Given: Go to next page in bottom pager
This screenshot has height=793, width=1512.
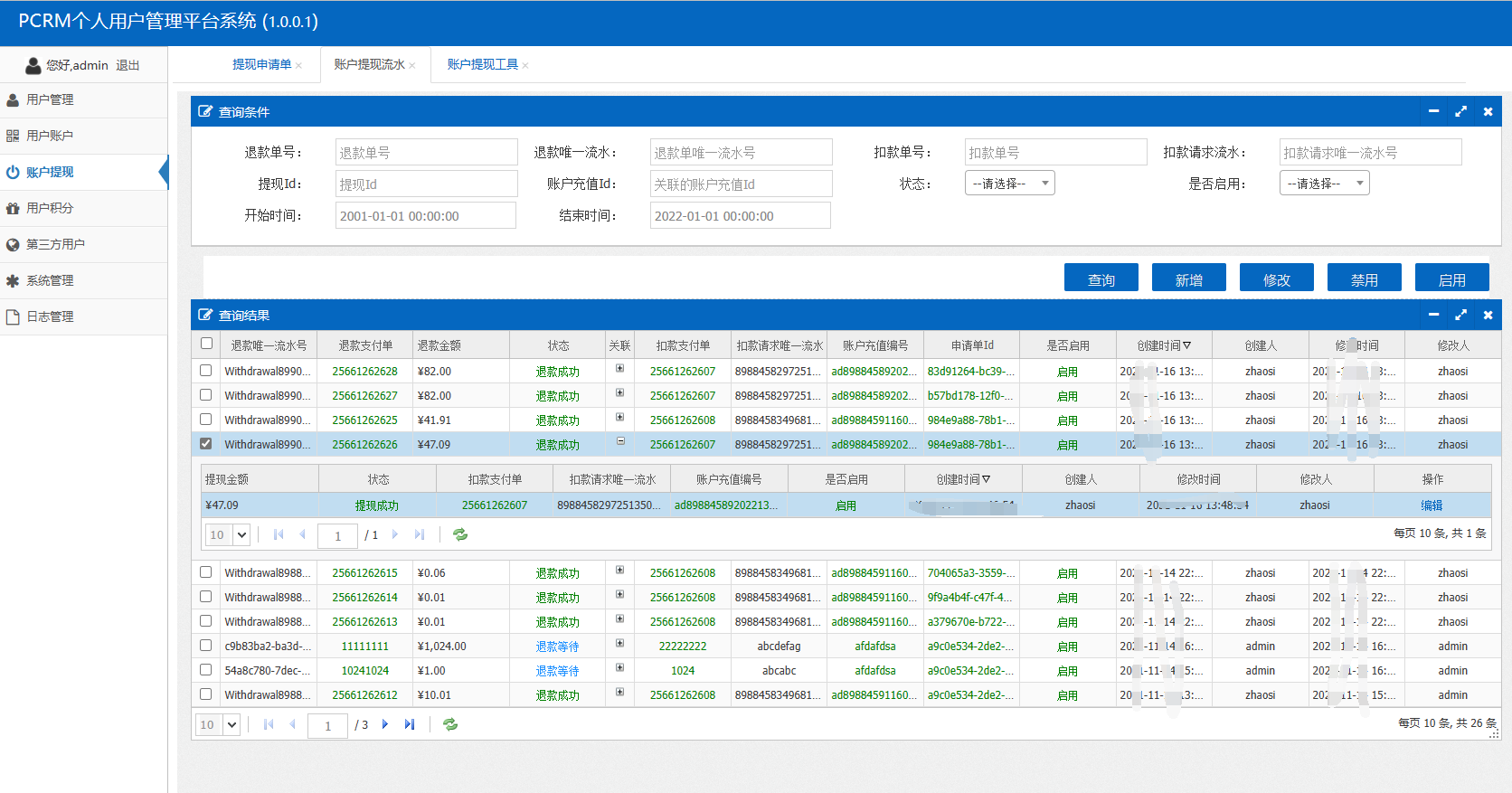Looking at the screenshot, I should tap(385, 724).
